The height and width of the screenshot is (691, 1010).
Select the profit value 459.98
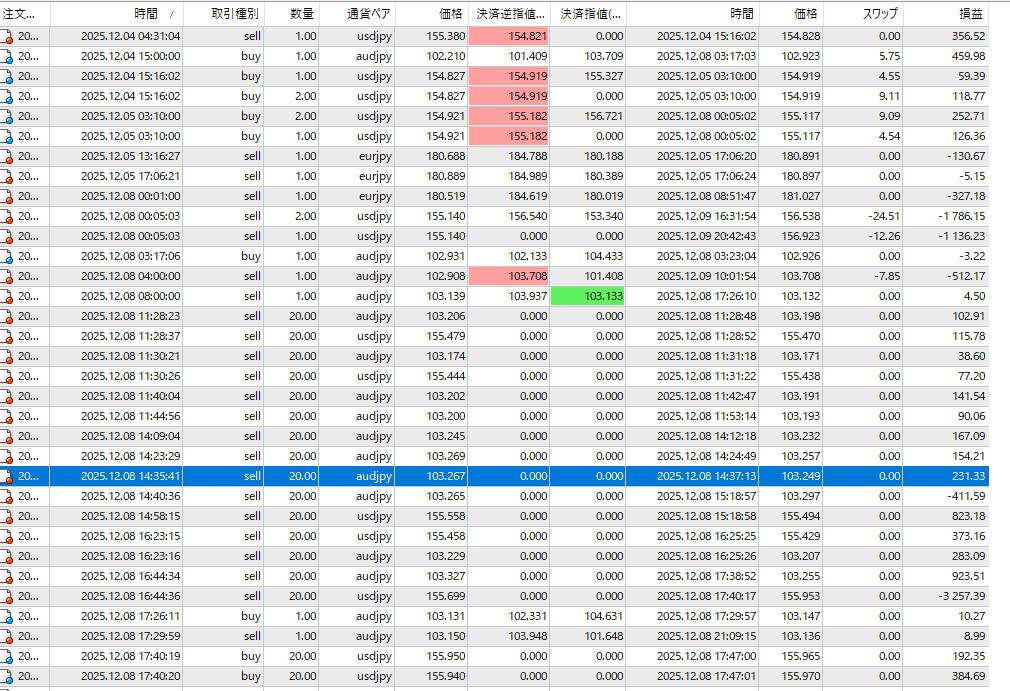tap(968, 56)
